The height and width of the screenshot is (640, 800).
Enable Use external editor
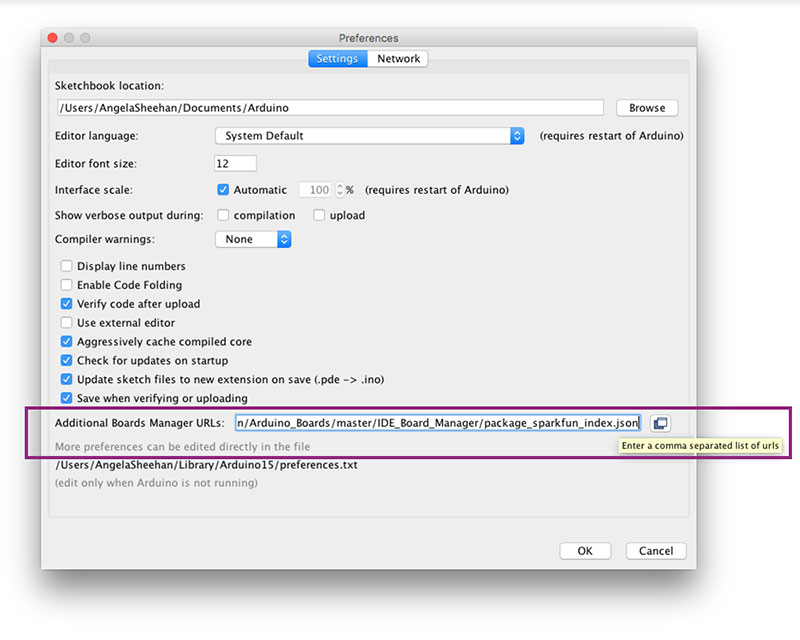click(x=66, y=322)
